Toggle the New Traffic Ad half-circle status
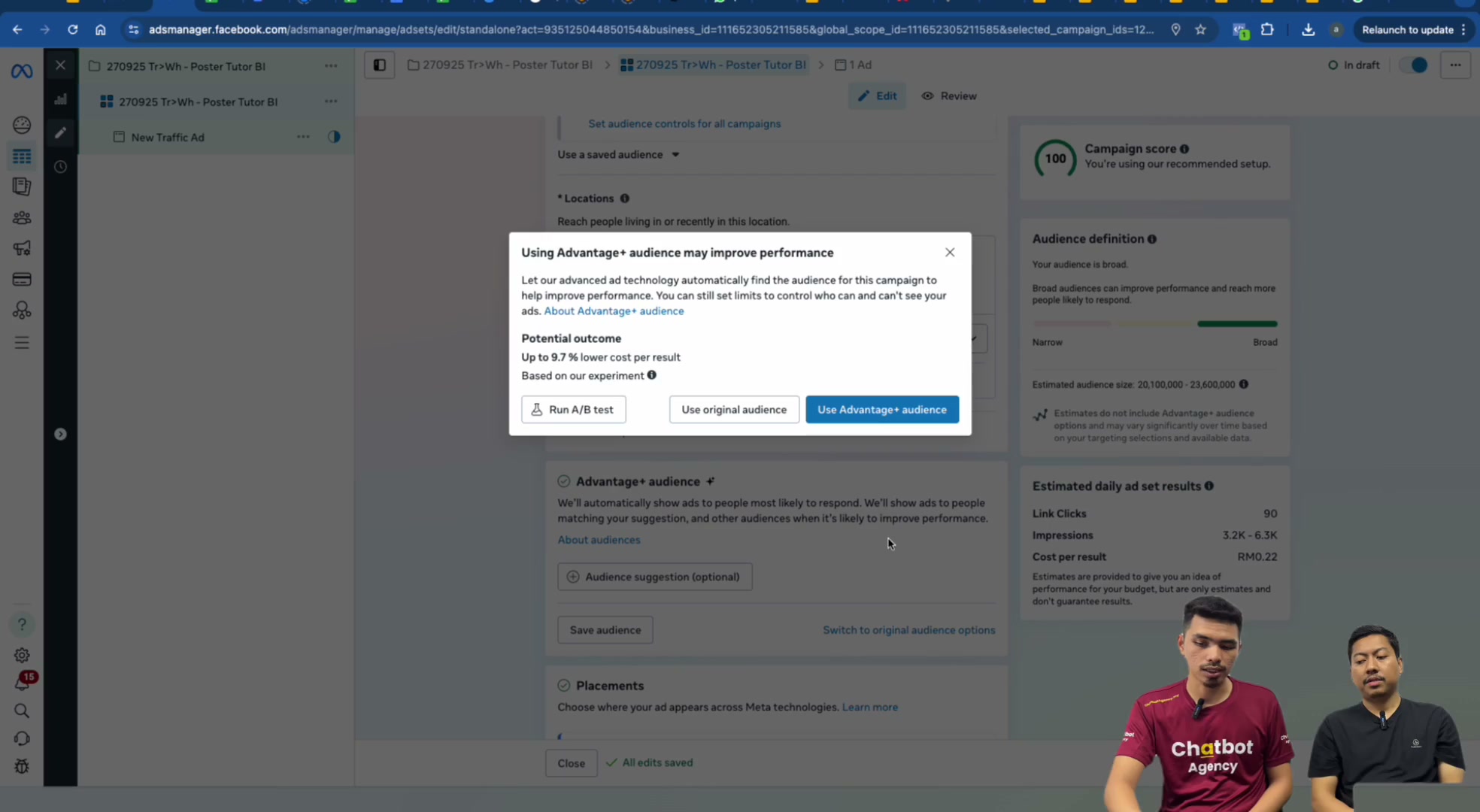 pyautogui.click(x=334, y=137)
